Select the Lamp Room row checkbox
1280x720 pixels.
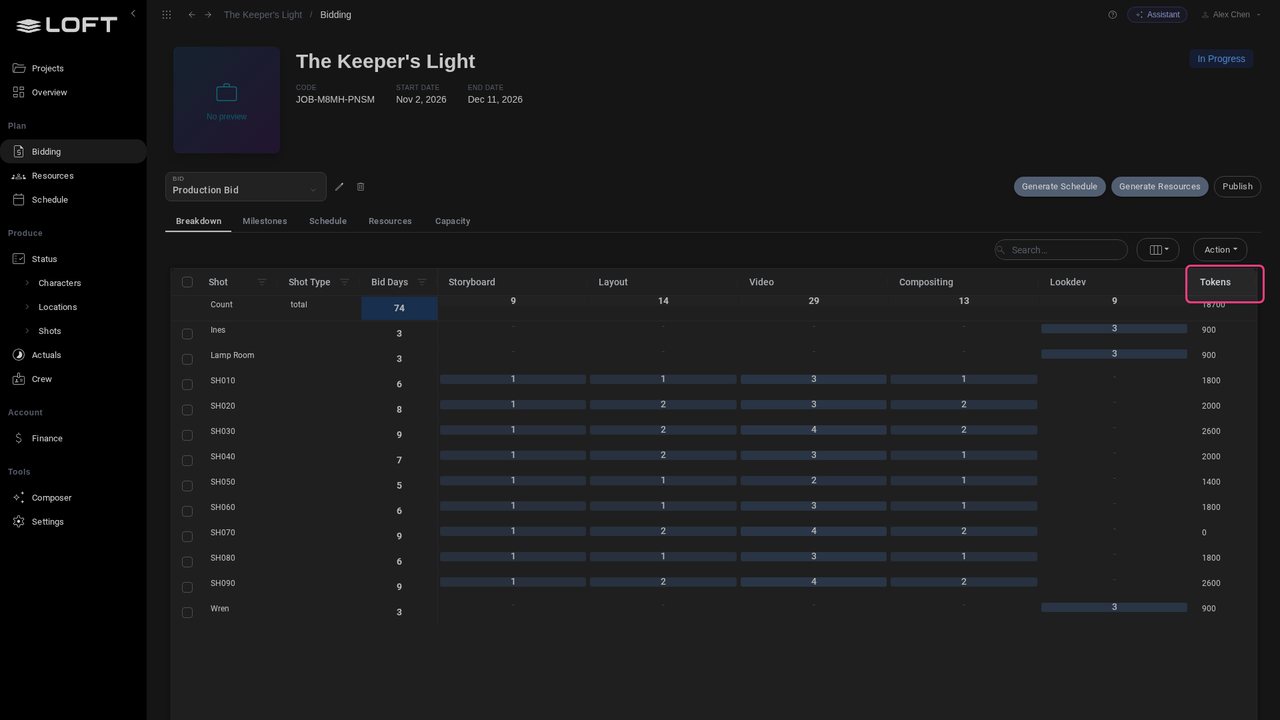tap(187, 359)
